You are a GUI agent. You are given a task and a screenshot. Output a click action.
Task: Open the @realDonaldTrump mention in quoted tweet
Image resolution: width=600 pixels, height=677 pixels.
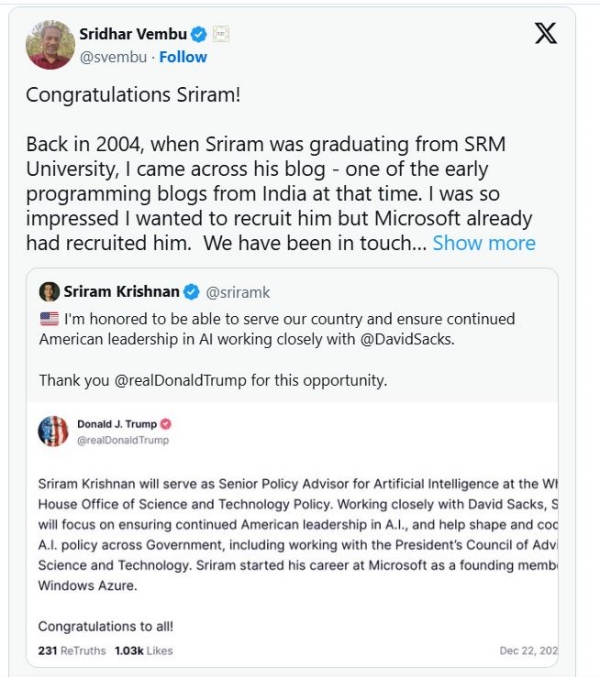click(x=180, y=380)
